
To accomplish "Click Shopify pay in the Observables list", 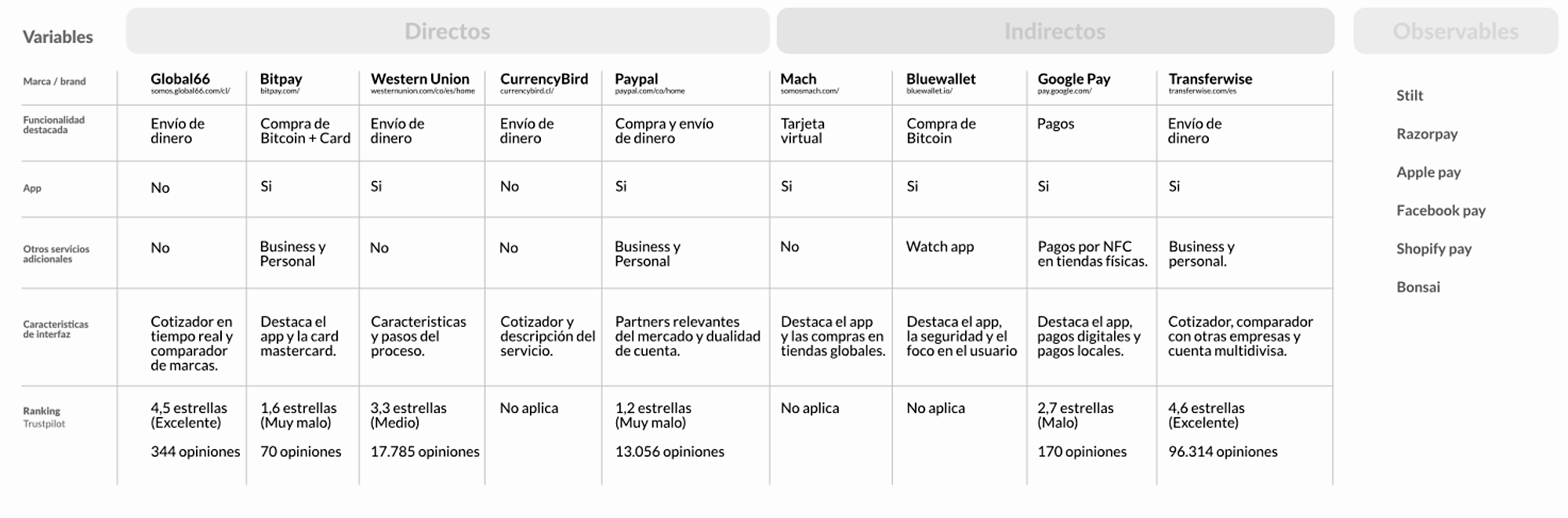I will 1433,249.
